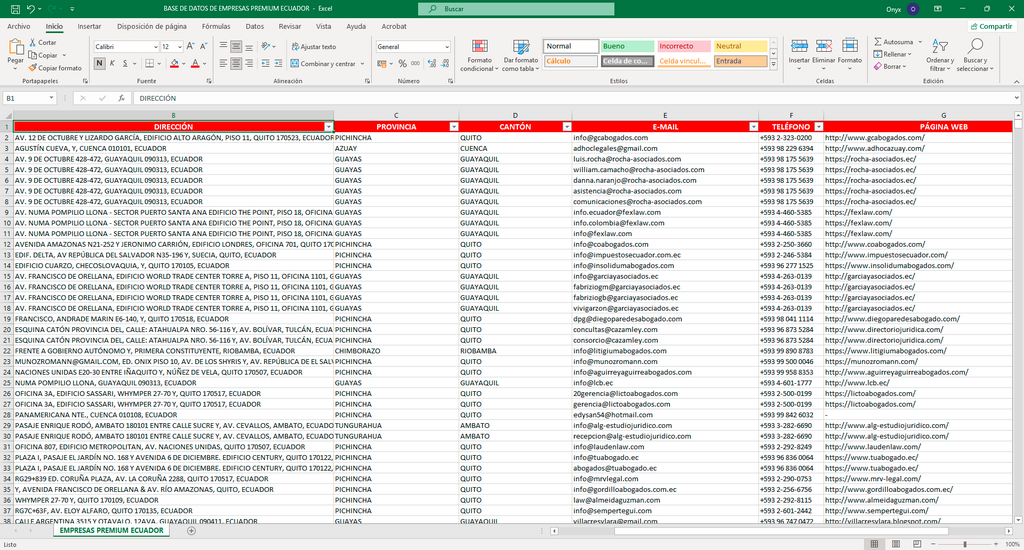Click the Autosuma sigma icon
The height and width of the screenshot is (550, 1024).
coord(877,42)
